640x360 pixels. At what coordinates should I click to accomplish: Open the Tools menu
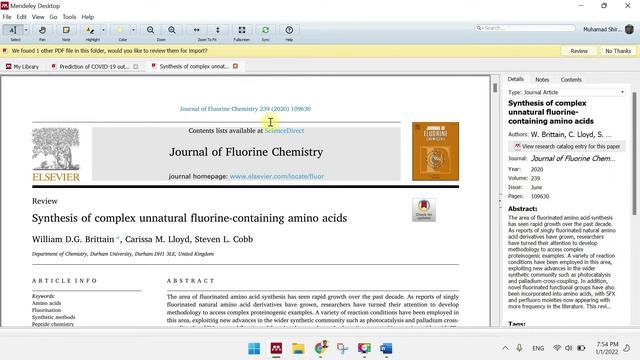tap(69, 17)
